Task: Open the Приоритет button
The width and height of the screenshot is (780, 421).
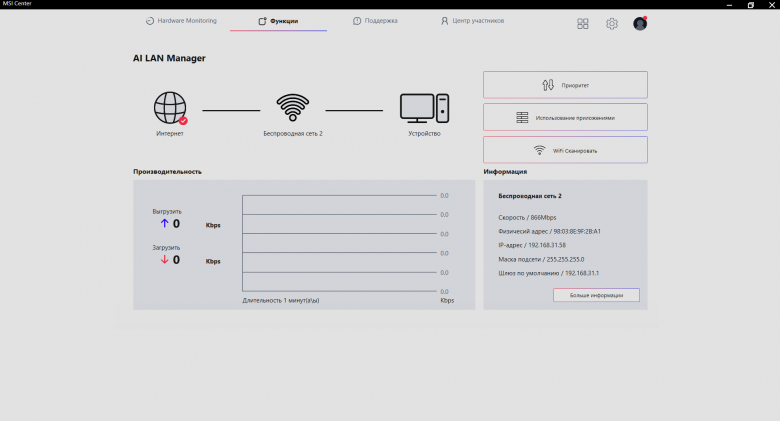Action: coord(565,85)
